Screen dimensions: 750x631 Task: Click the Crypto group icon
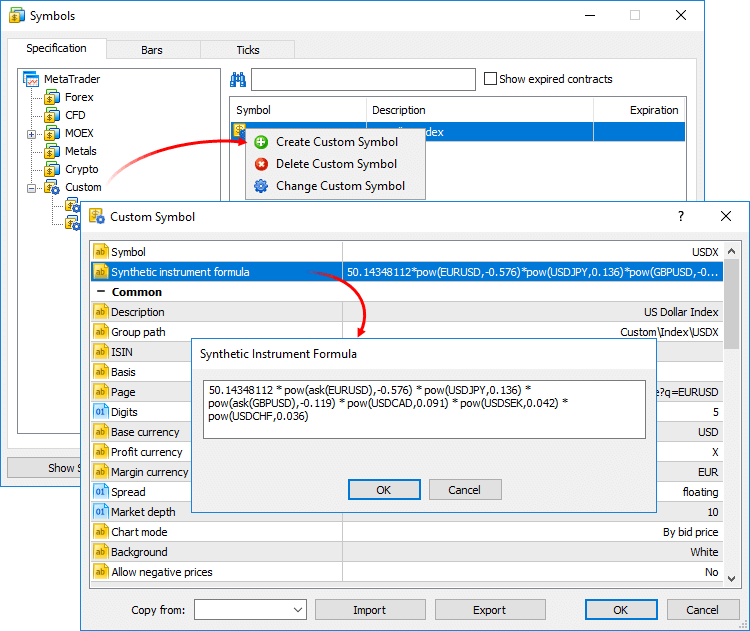[52, 169]
